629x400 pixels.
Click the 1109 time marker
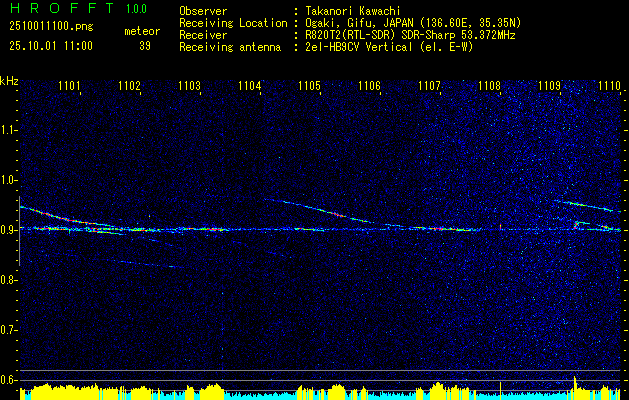tap(549, 85)
